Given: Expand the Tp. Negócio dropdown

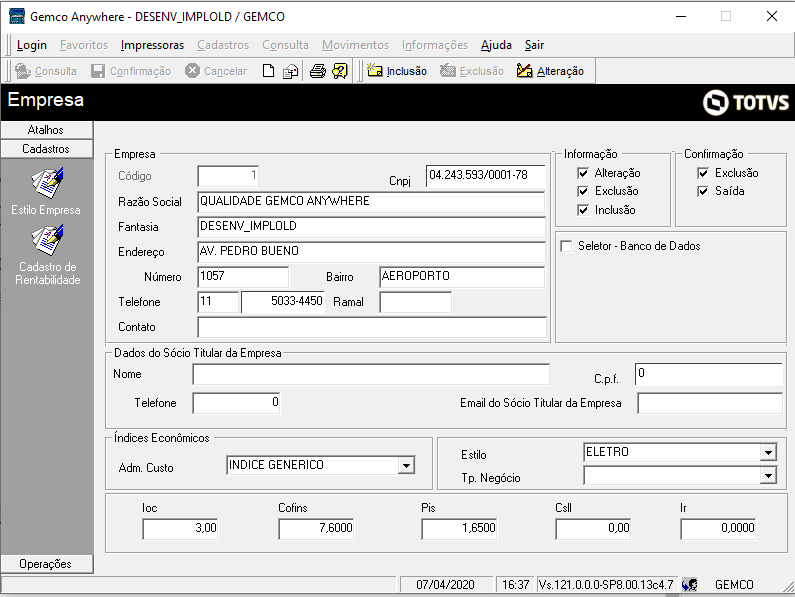Looking at the screenshot, I should 768,476.
